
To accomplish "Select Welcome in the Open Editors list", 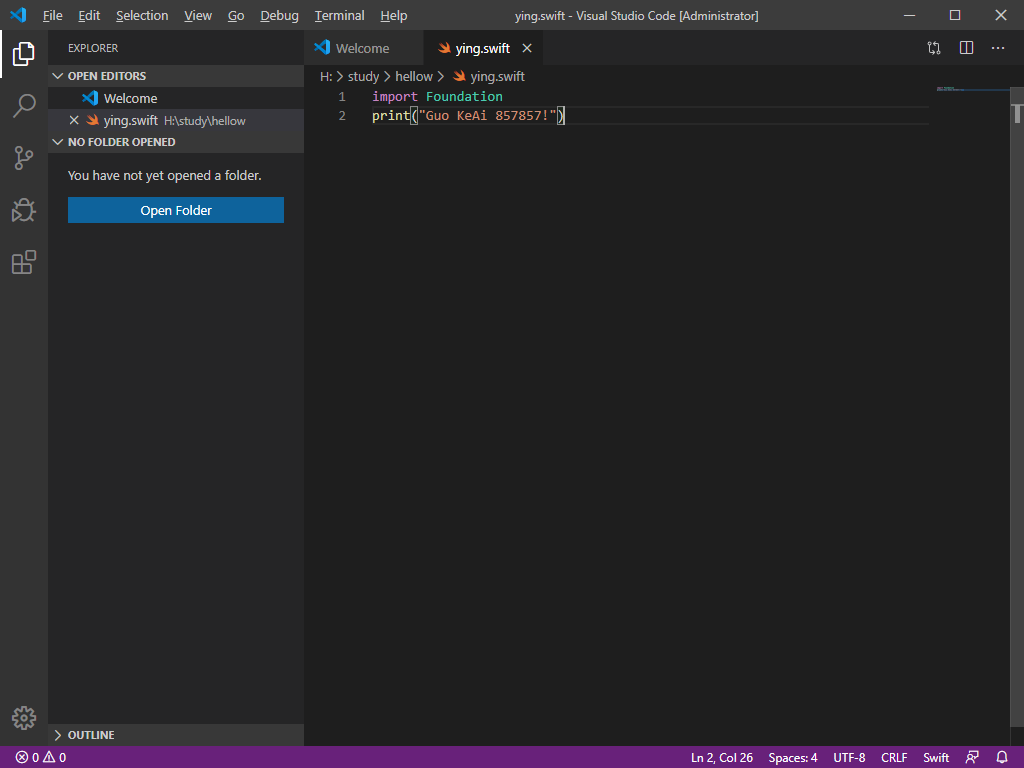I will 176,98.
